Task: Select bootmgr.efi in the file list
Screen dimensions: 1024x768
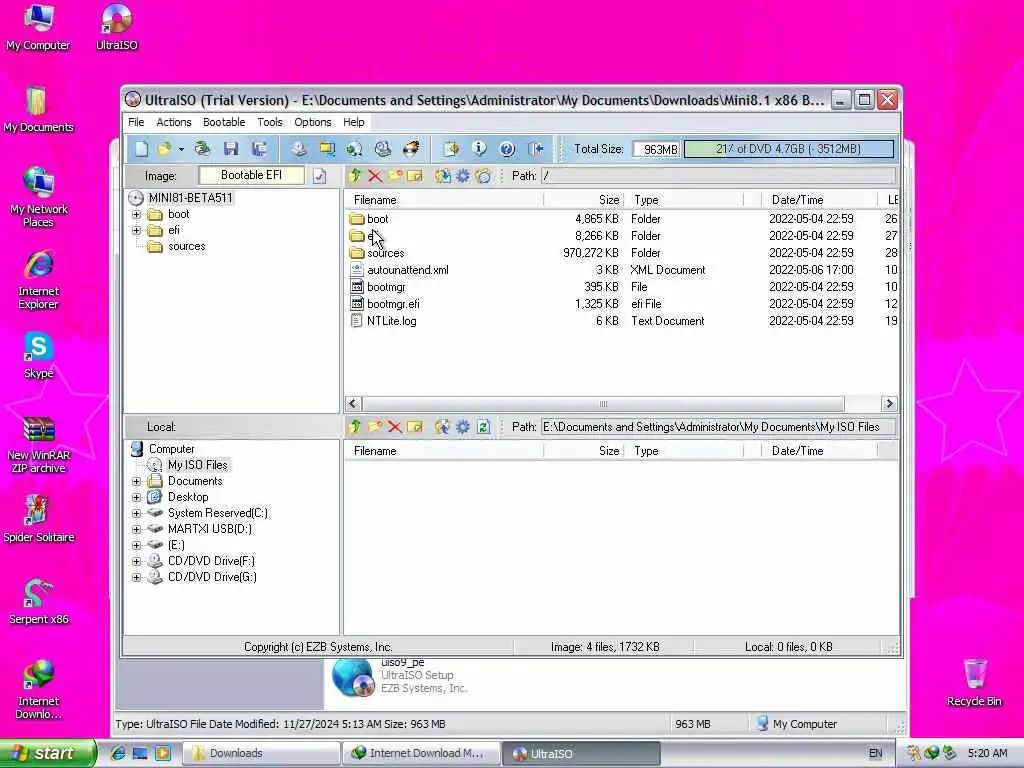Action: [393, 304]
